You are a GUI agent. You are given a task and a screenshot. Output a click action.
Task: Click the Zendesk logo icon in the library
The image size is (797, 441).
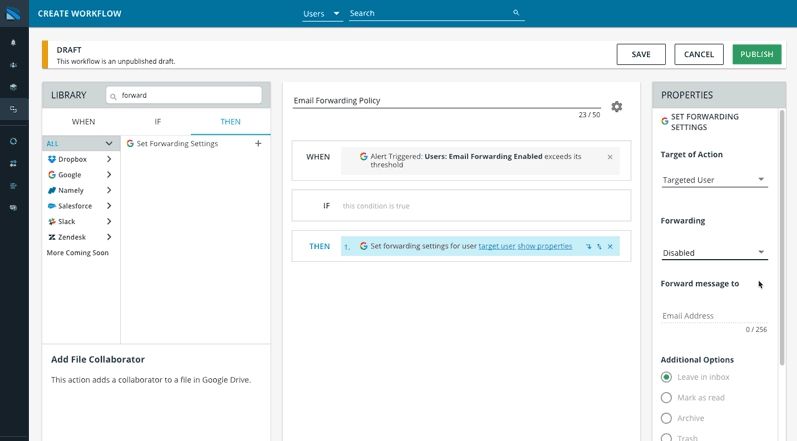tap(51, 237)
